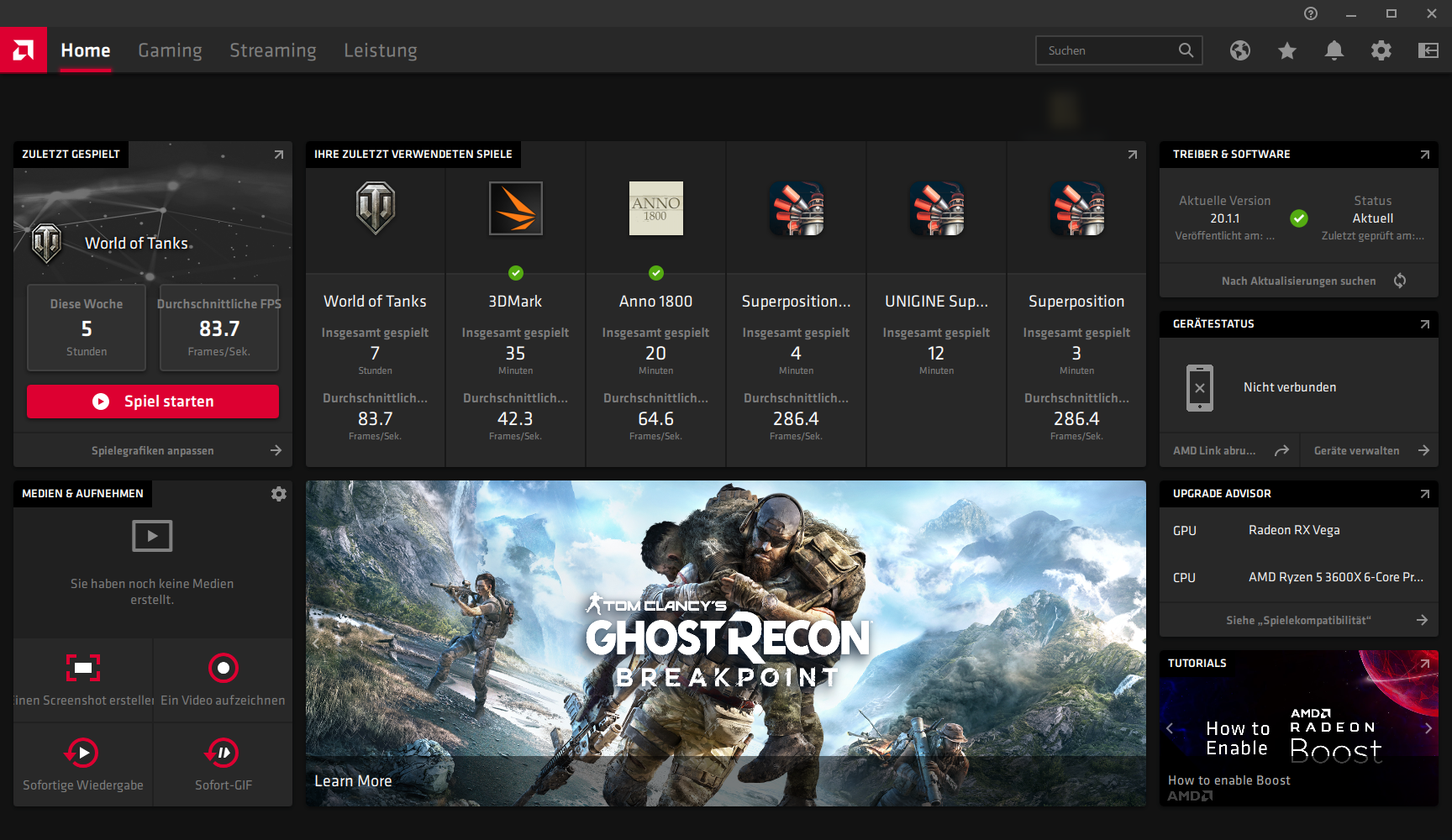The width and height of the screenshot is (1452, 840).
Task: Open favorites star icon
Action: (x=1287, y=50)
